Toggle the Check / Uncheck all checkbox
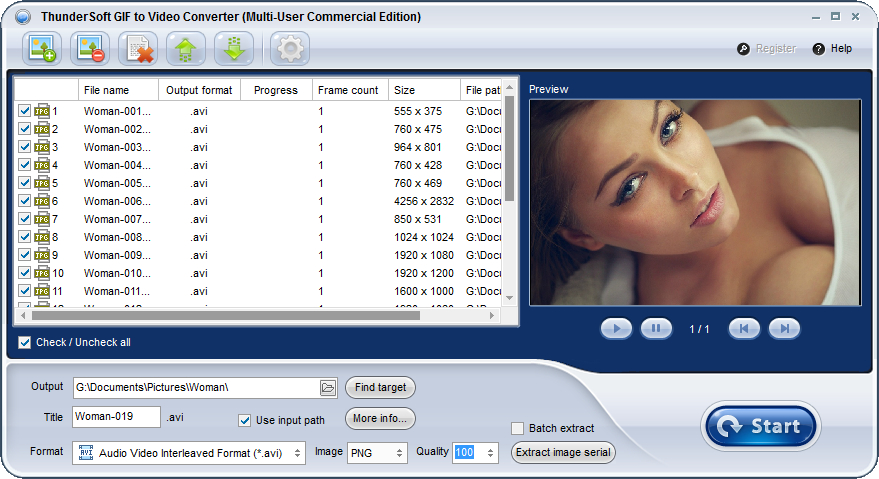The width and height of the screenshot is (879, 479). tap(25, 342)
